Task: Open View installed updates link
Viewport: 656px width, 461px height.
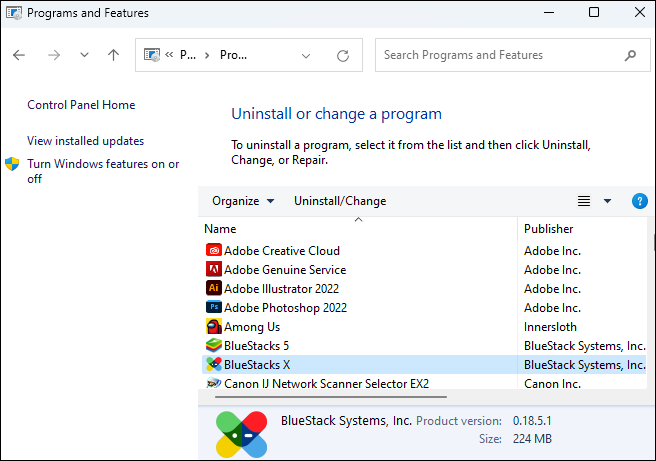Action: point(85,141)
